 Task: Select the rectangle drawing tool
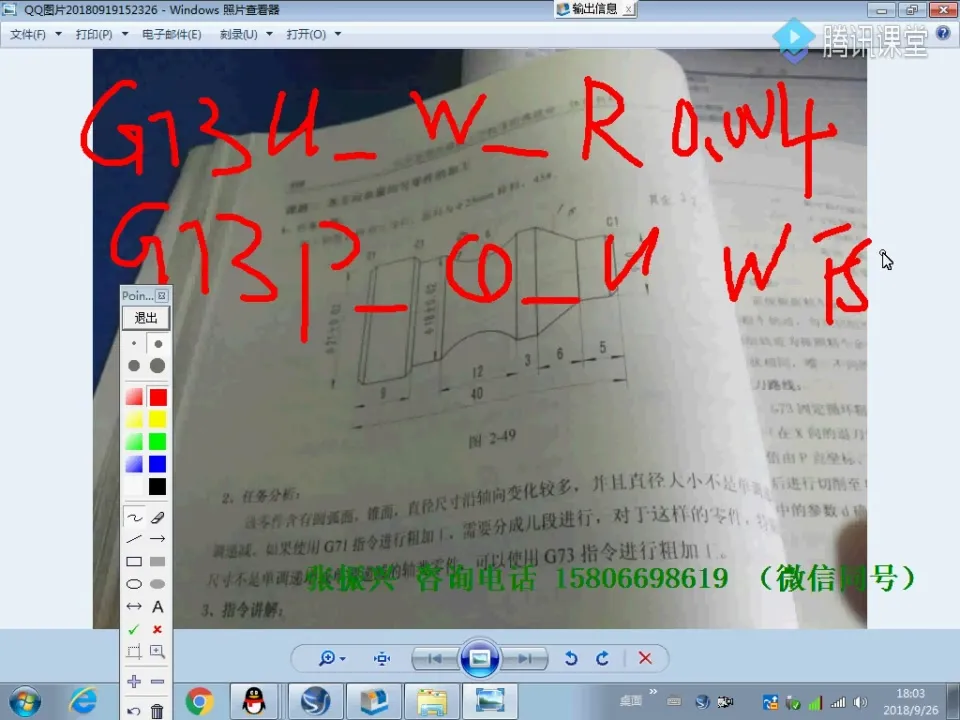(x=136, y=560)
